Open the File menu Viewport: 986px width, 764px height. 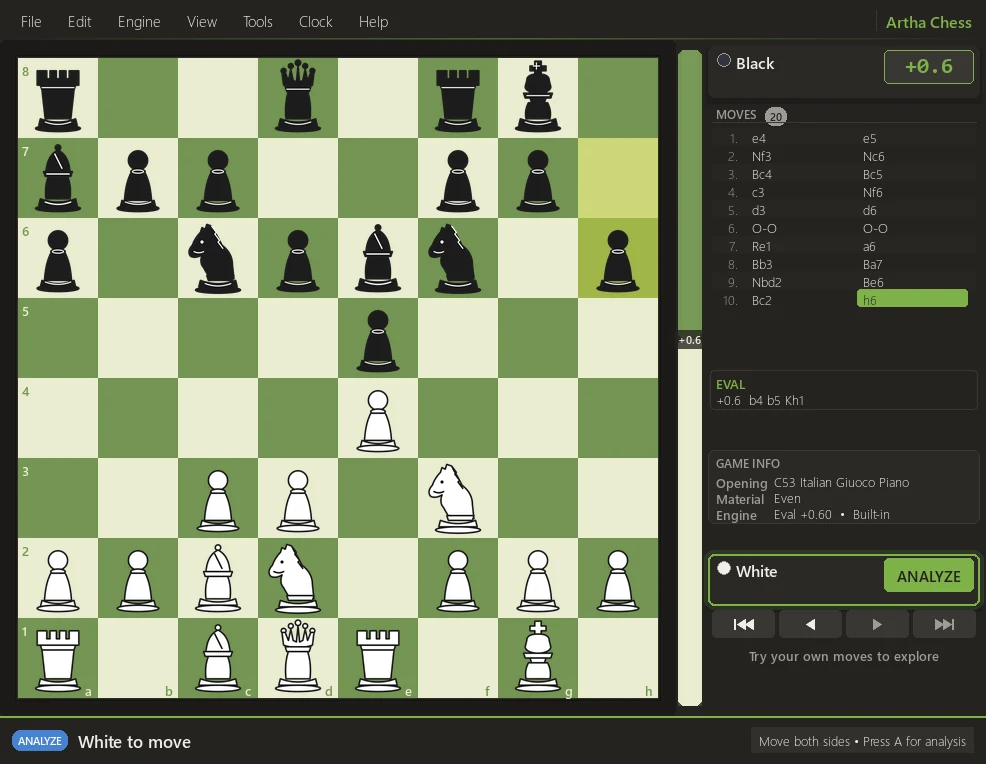[31, 22]
